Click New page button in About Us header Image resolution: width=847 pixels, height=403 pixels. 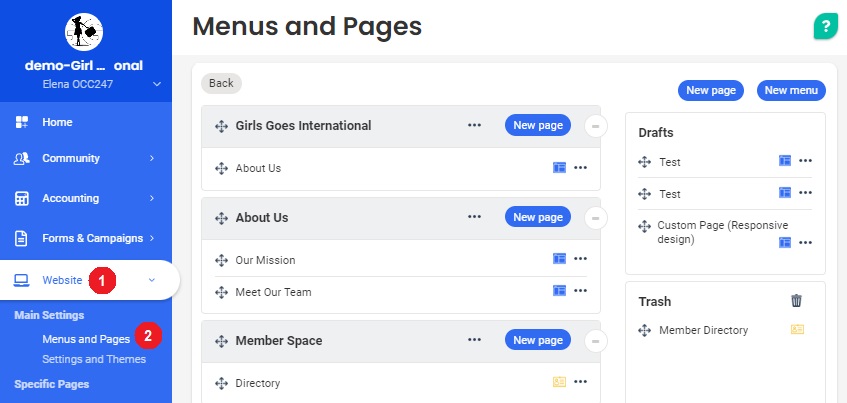tap(537, 217)
